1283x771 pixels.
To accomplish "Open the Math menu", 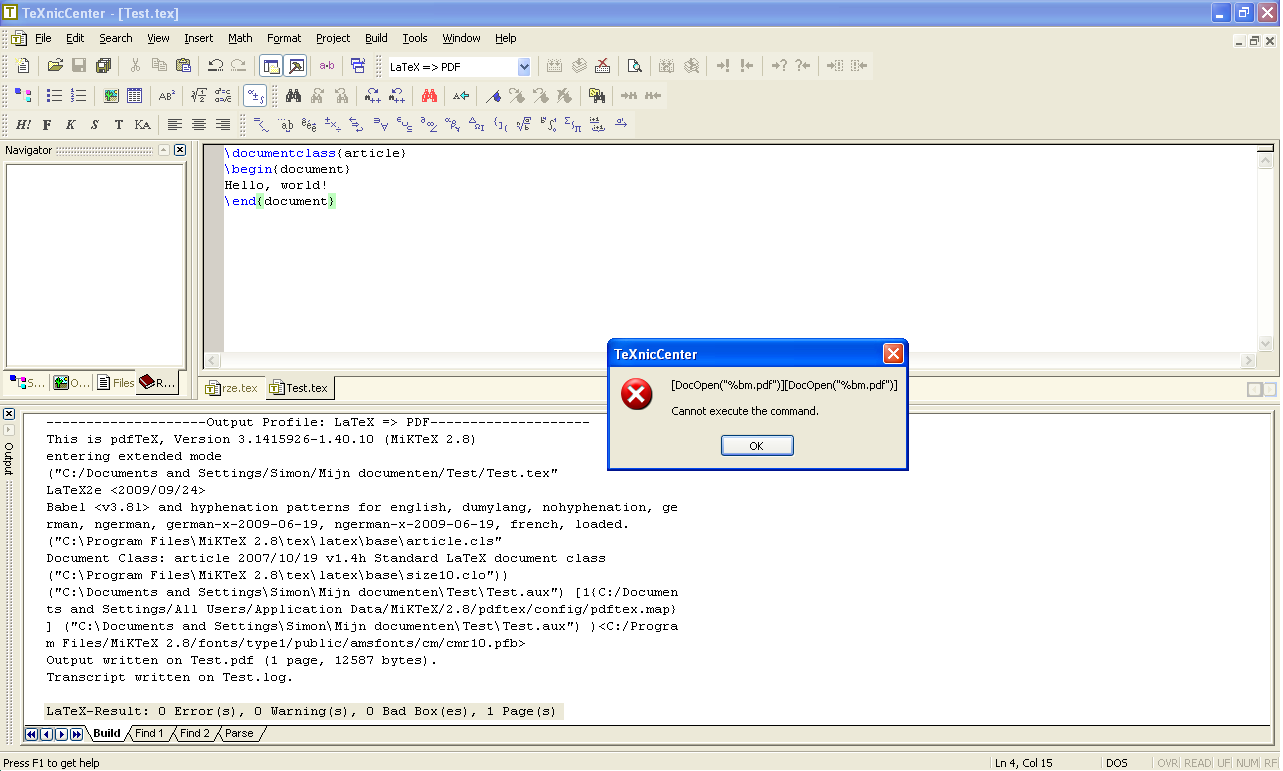I will (x=240, y=38).
